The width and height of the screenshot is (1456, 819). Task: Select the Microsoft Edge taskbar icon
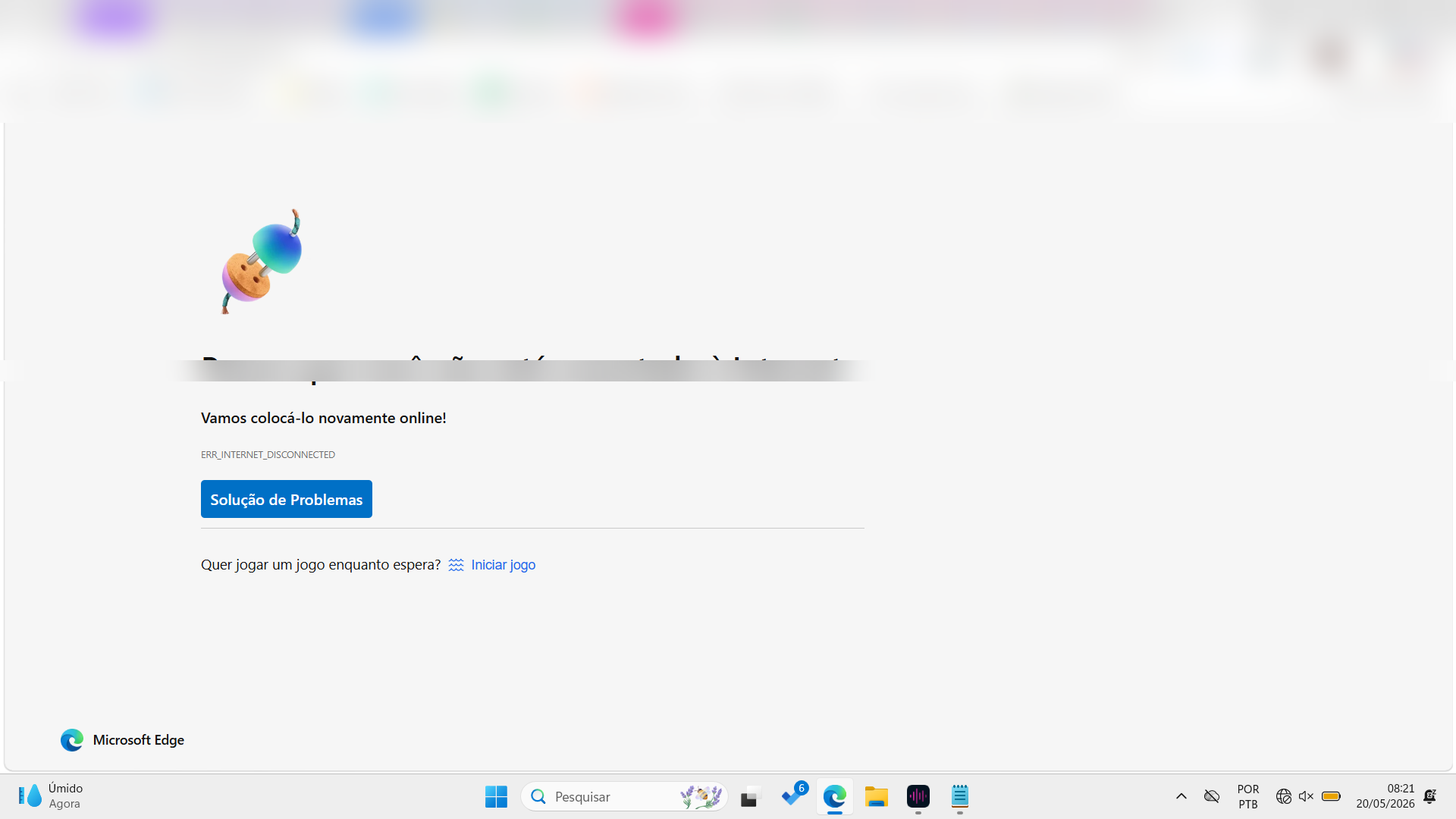click(x=835, y=796)
